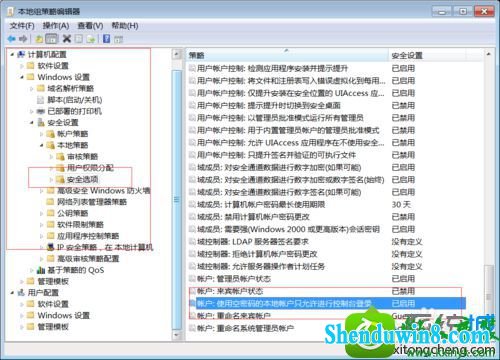The height and width of the screenshot is (360, 500).
Task: Click the Back arrow toolbar icon
Action: coord(12,39)
